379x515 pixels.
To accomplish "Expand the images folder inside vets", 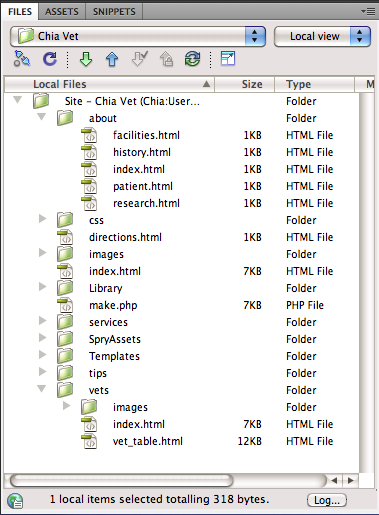I will (x=66, y=406).
